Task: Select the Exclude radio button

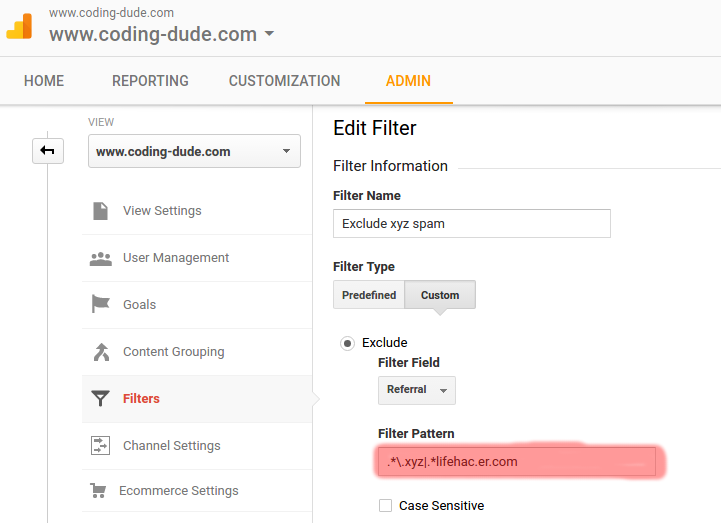Action: pos(347,343)
